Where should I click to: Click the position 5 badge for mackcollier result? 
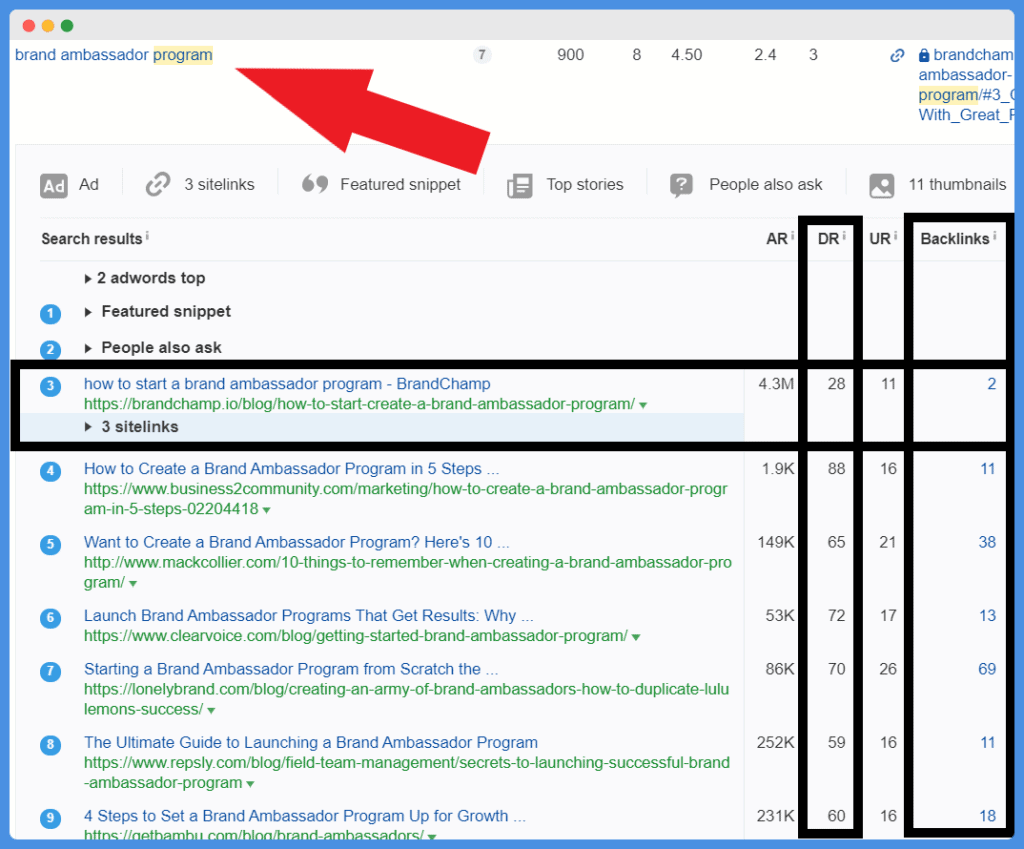pos(50,545)
